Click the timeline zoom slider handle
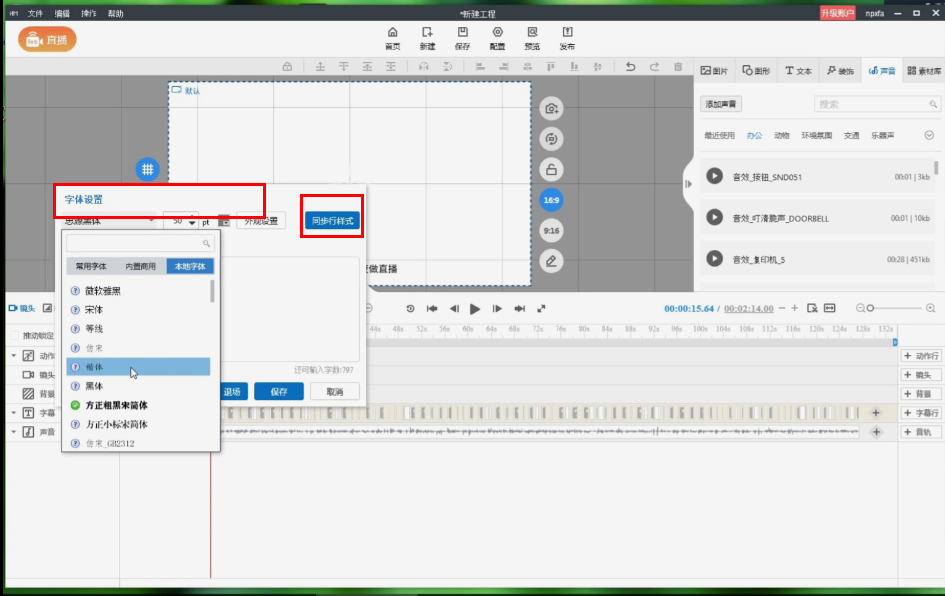The image size is (945, 596). pos(870,309)
